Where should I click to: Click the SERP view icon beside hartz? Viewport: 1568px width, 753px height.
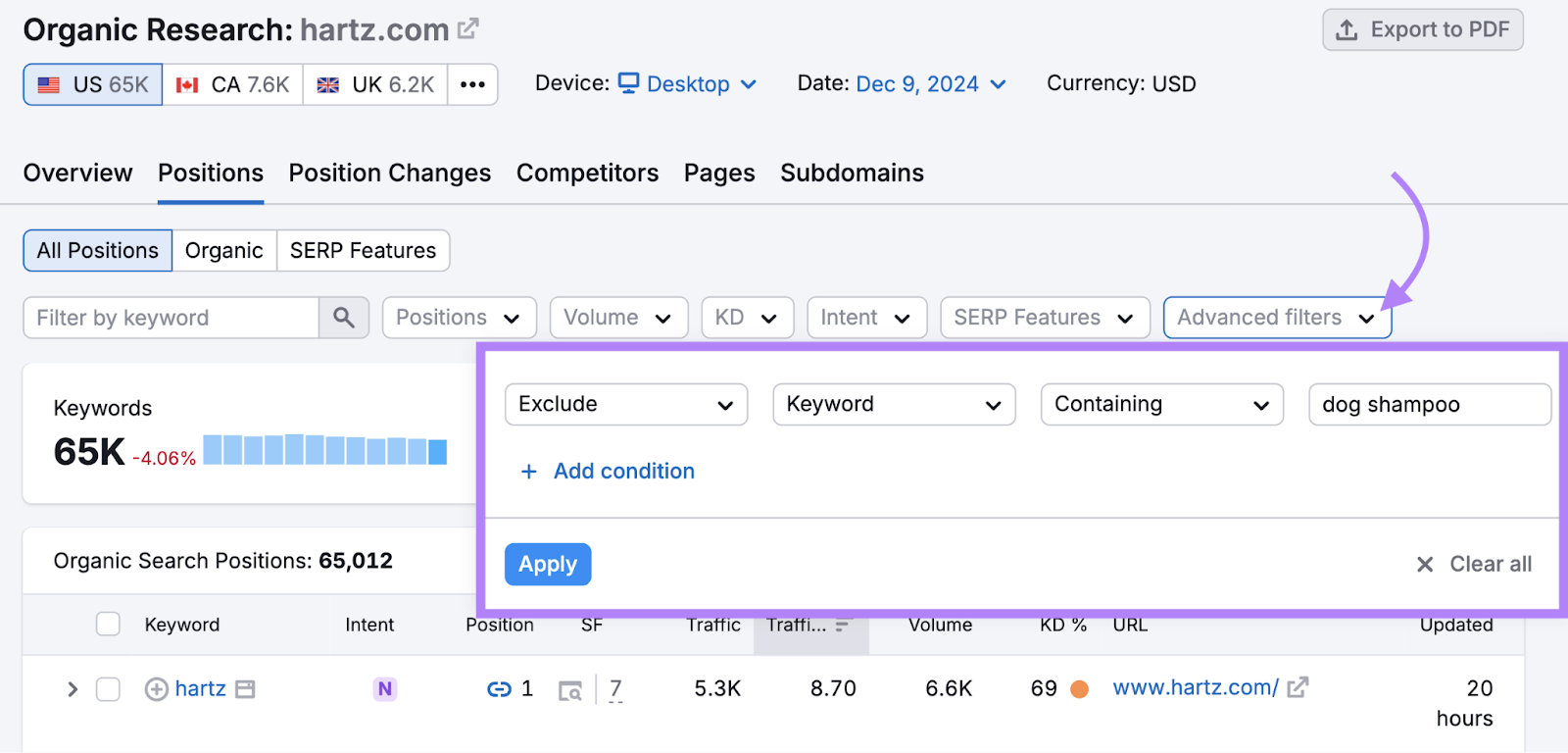click(x=245, y=689)
